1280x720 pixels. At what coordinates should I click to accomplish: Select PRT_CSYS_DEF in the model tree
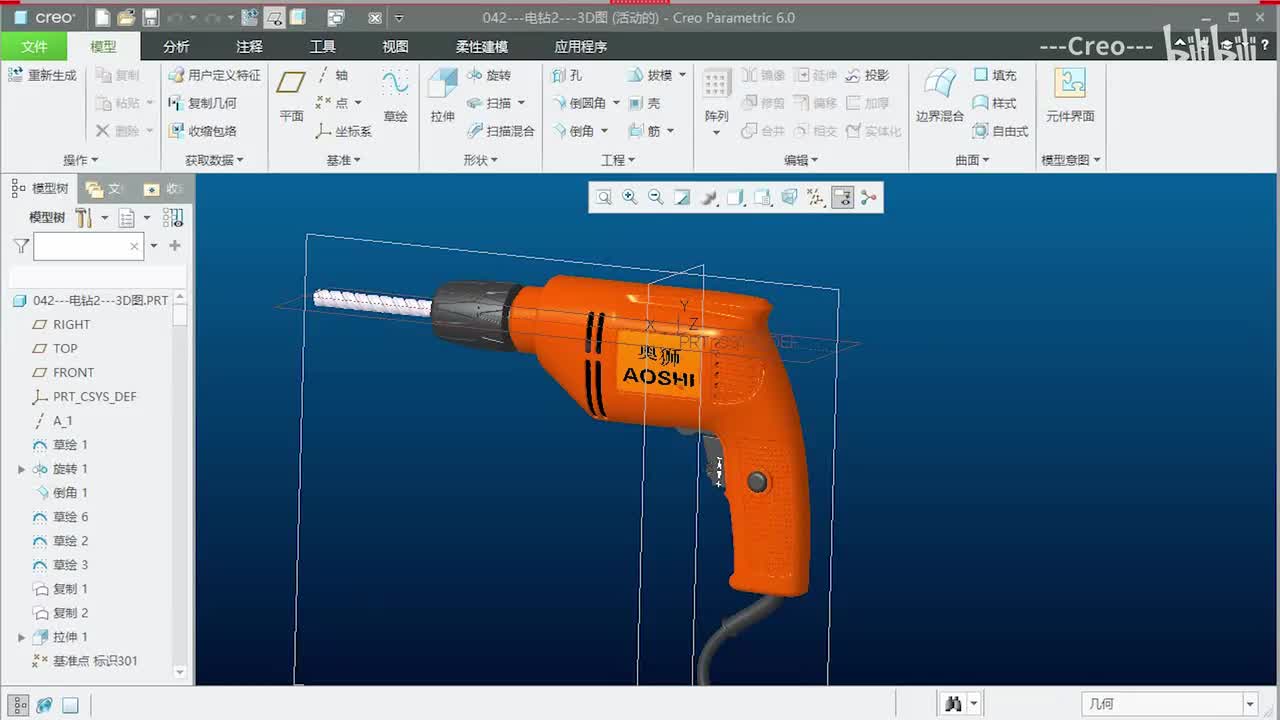pyautogui.click(x=94, y=397)
